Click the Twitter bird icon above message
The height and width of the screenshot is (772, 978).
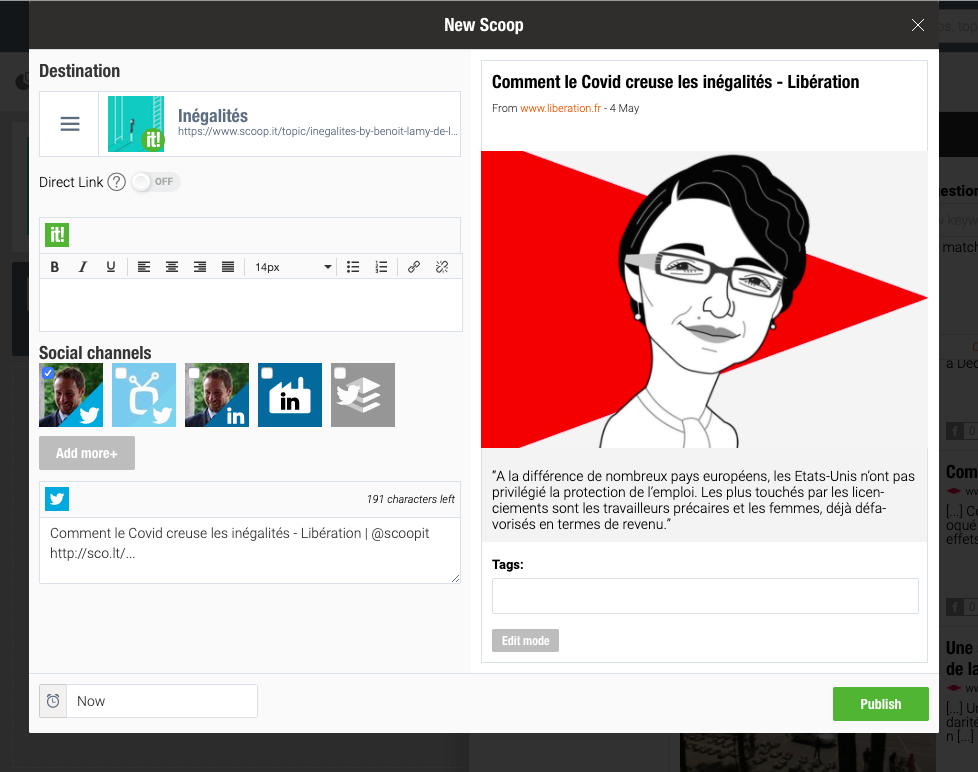pyautogui.click(x=57, y=499)
